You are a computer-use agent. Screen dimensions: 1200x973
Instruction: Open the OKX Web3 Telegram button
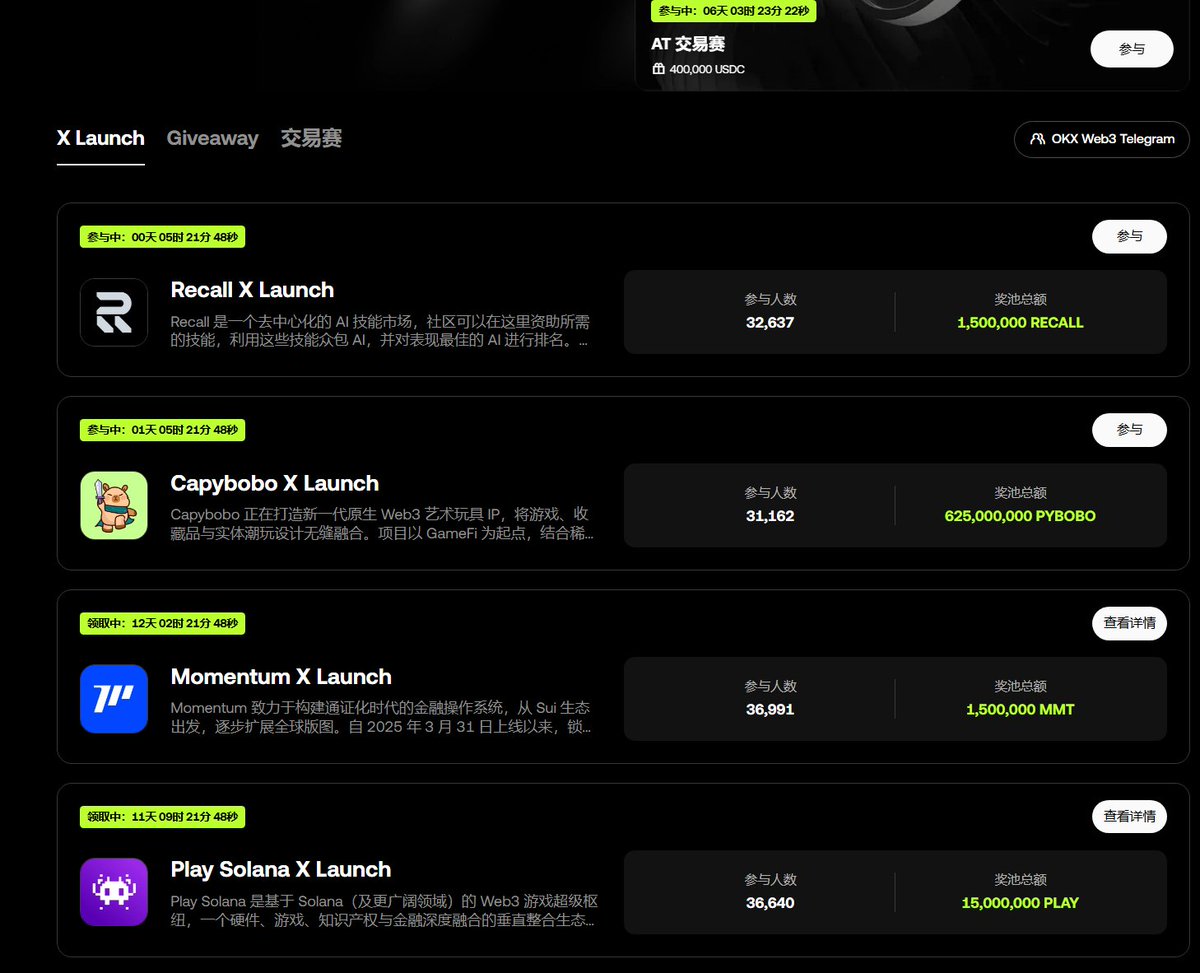1102,139
